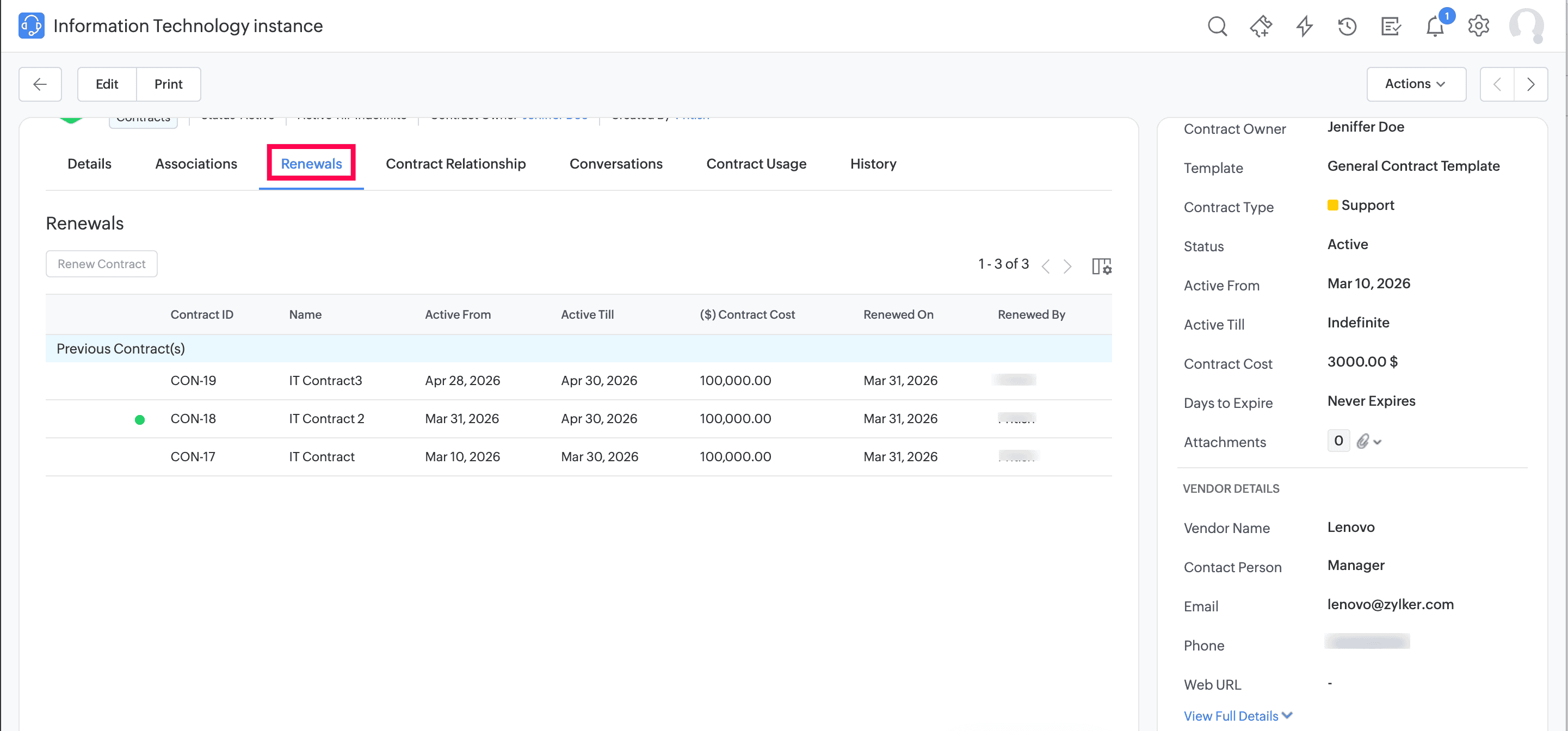Open contract CON-19

point(193,380)
